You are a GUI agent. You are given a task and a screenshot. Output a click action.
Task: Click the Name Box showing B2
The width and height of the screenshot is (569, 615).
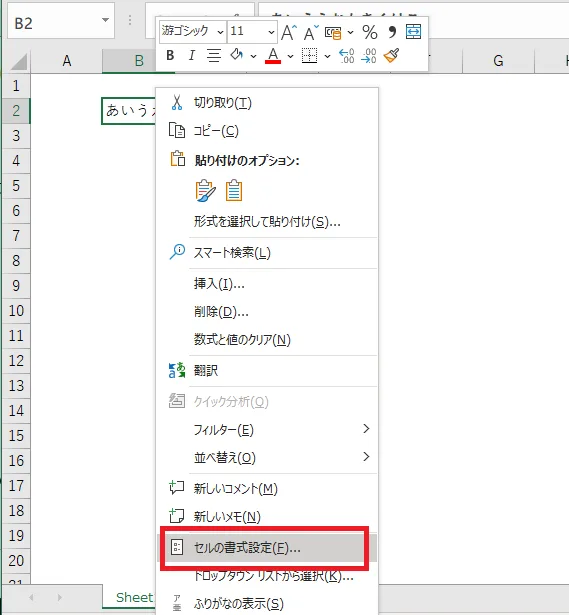click(61, 21)
